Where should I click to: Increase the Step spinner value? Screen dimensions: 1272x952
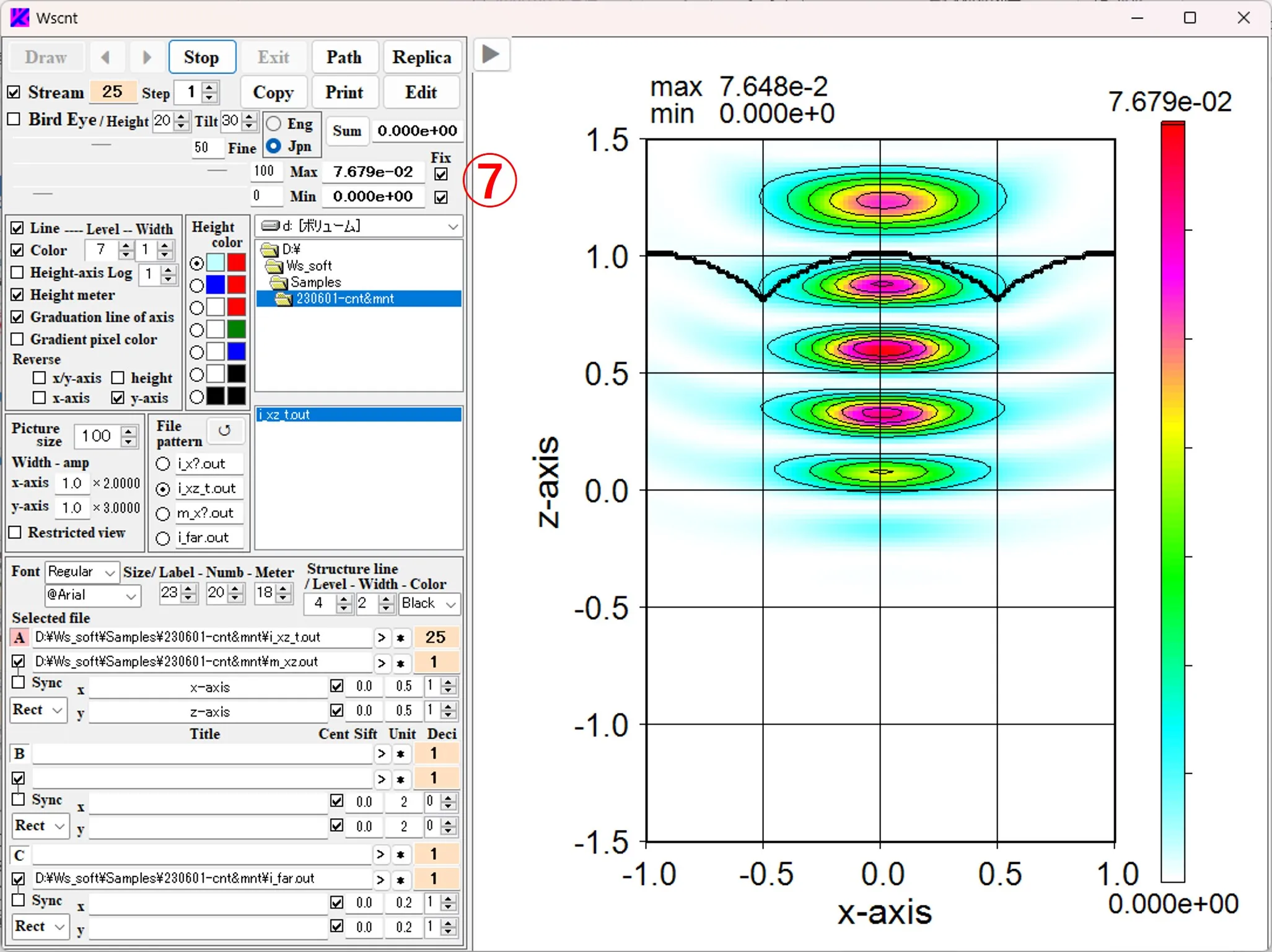[x=210, y=87]
